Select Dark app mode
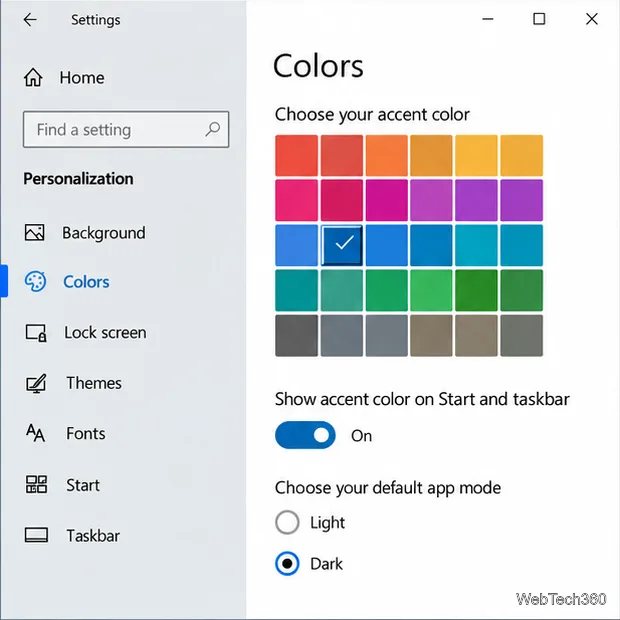620x620 pixels. pos(287,563)
